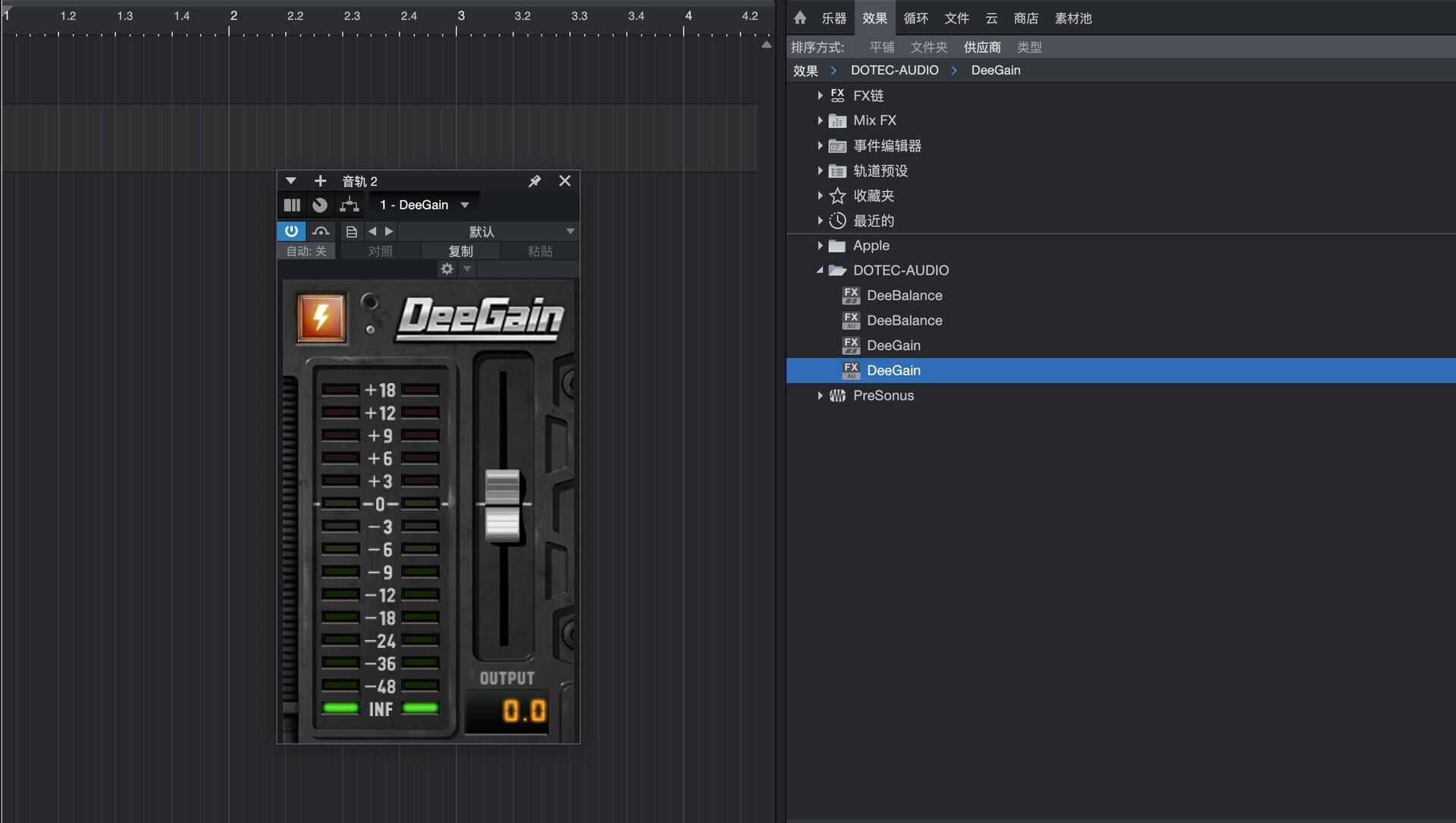Switch to the 乐器 tab

833,18
